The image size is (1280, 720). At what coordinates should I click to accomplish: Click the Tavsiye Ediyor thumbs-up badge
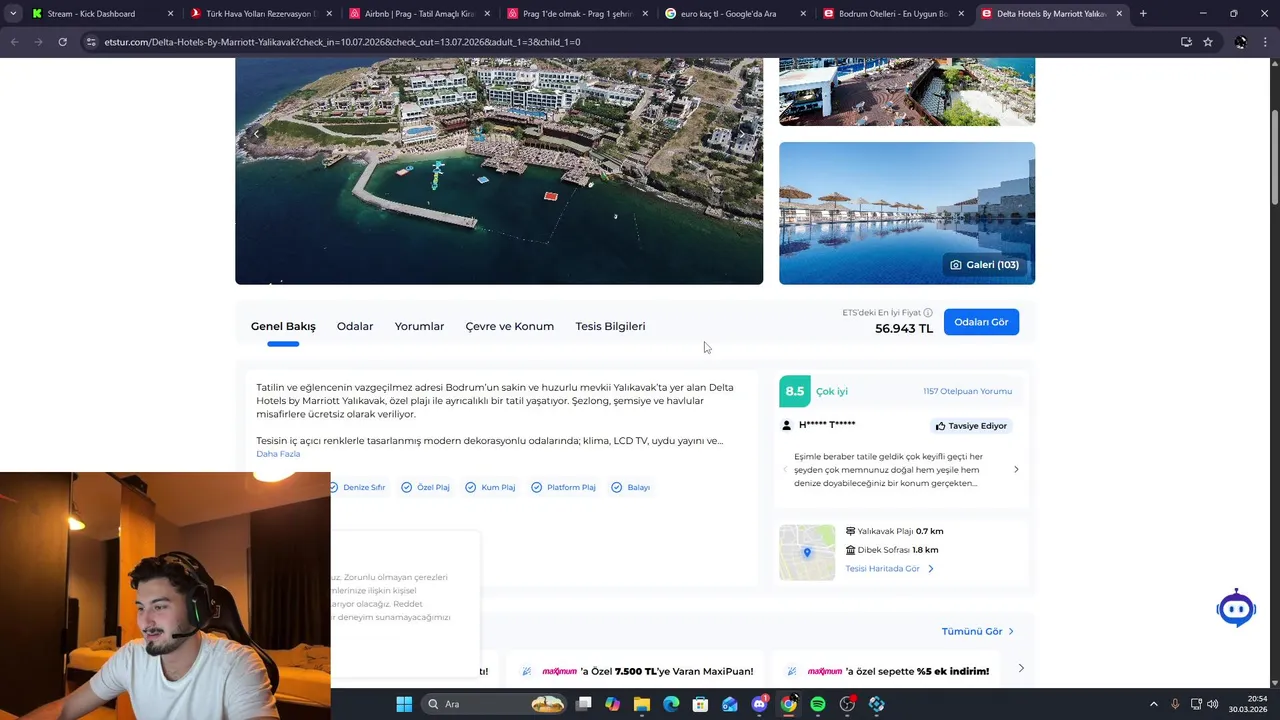coord(971,426)
